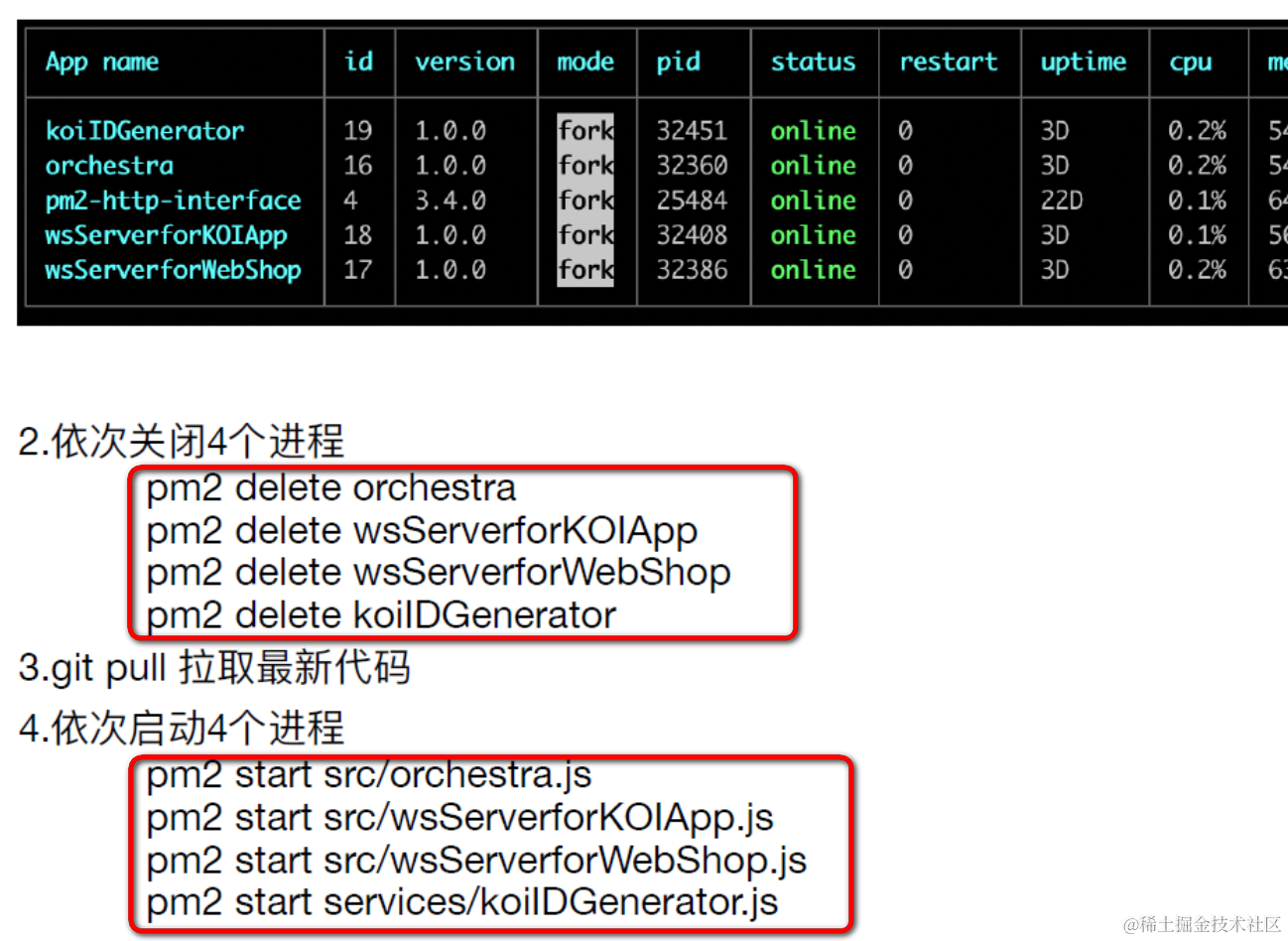
Task: Click the 0.1% cpu value of pm2-http-interface
Action: coord(1197,201)
